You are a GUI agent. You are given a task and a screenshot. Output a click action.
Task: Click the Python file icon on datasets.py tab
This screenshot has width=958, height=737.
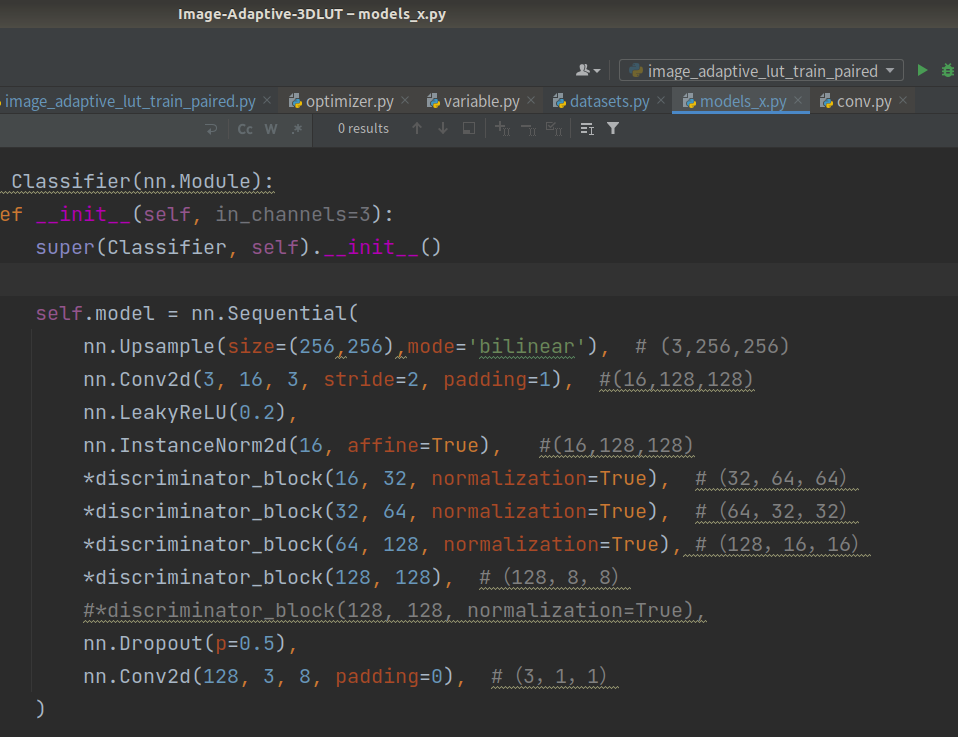point(559,101)
